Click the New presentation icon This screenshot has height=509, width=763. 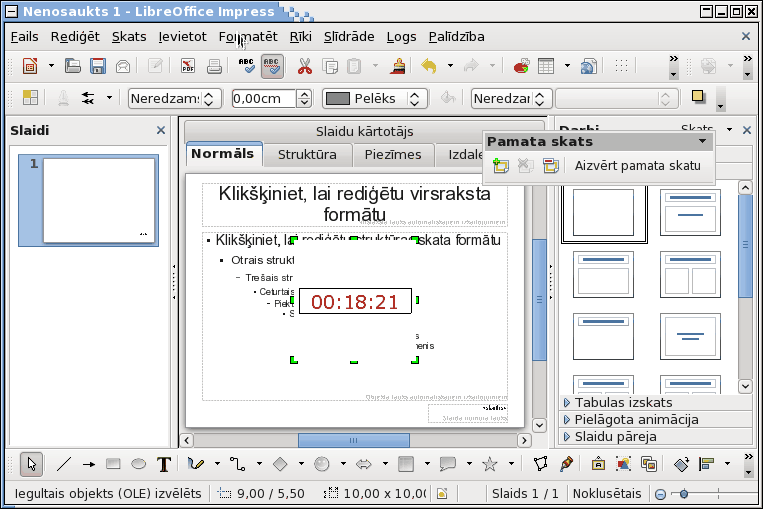pos(30,66)
